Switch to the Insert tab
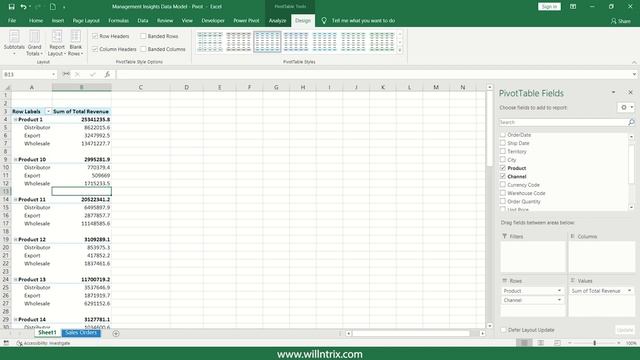Screen dimensions: 640x360 [x=58, y=20]
